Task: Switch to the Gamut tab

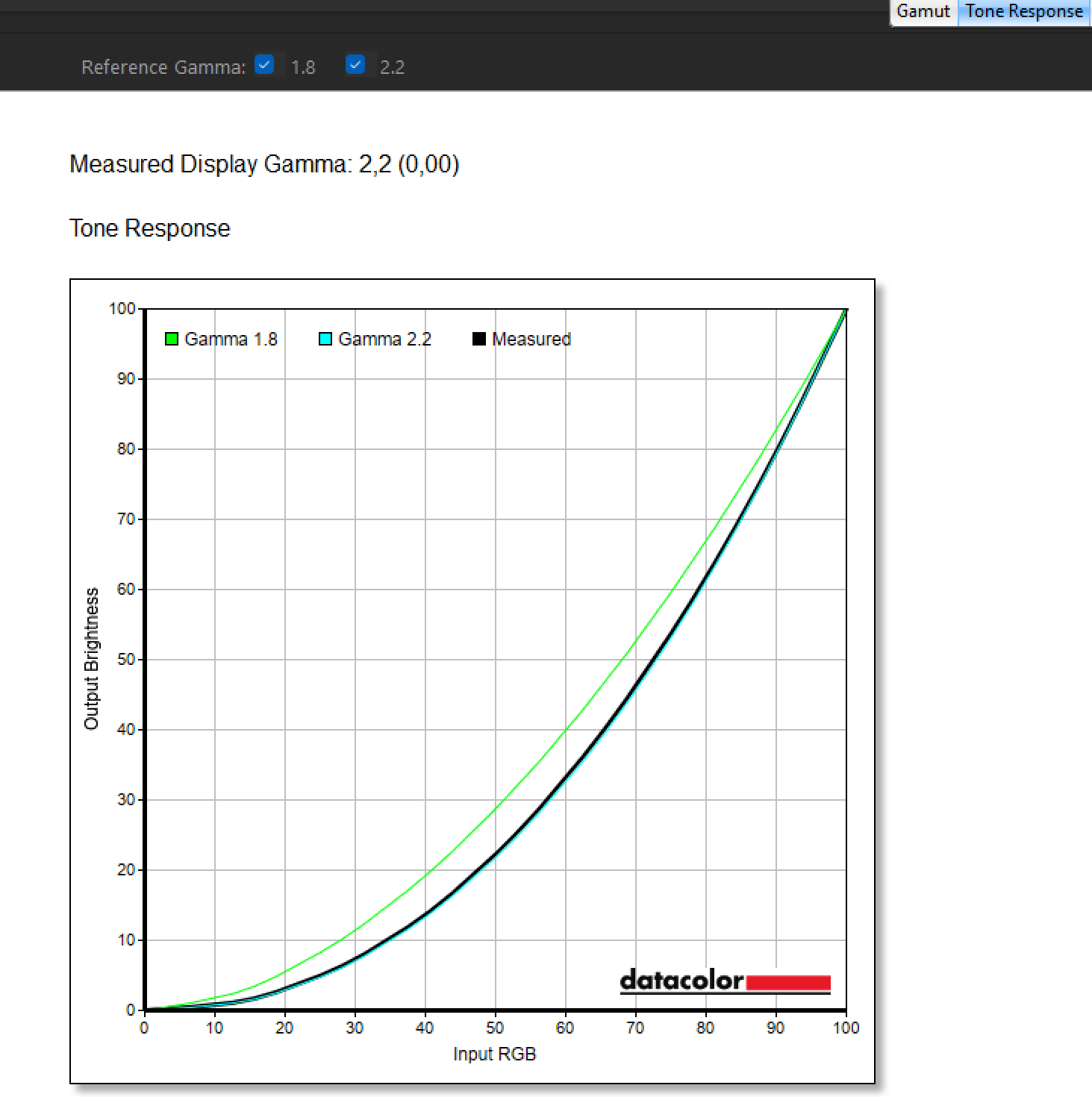Action: coord(923,12)
